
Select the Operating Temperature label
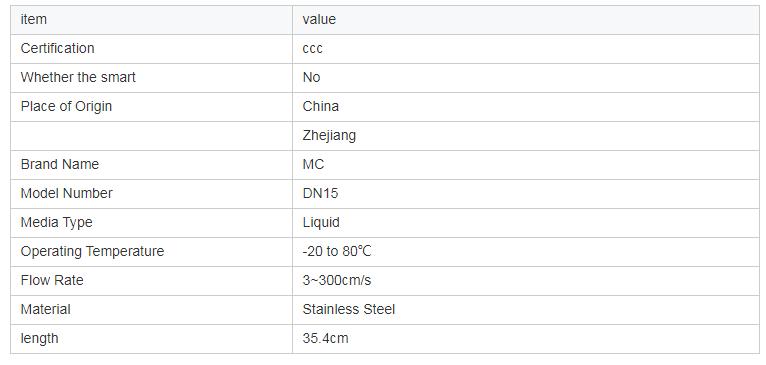click(92, 252)
